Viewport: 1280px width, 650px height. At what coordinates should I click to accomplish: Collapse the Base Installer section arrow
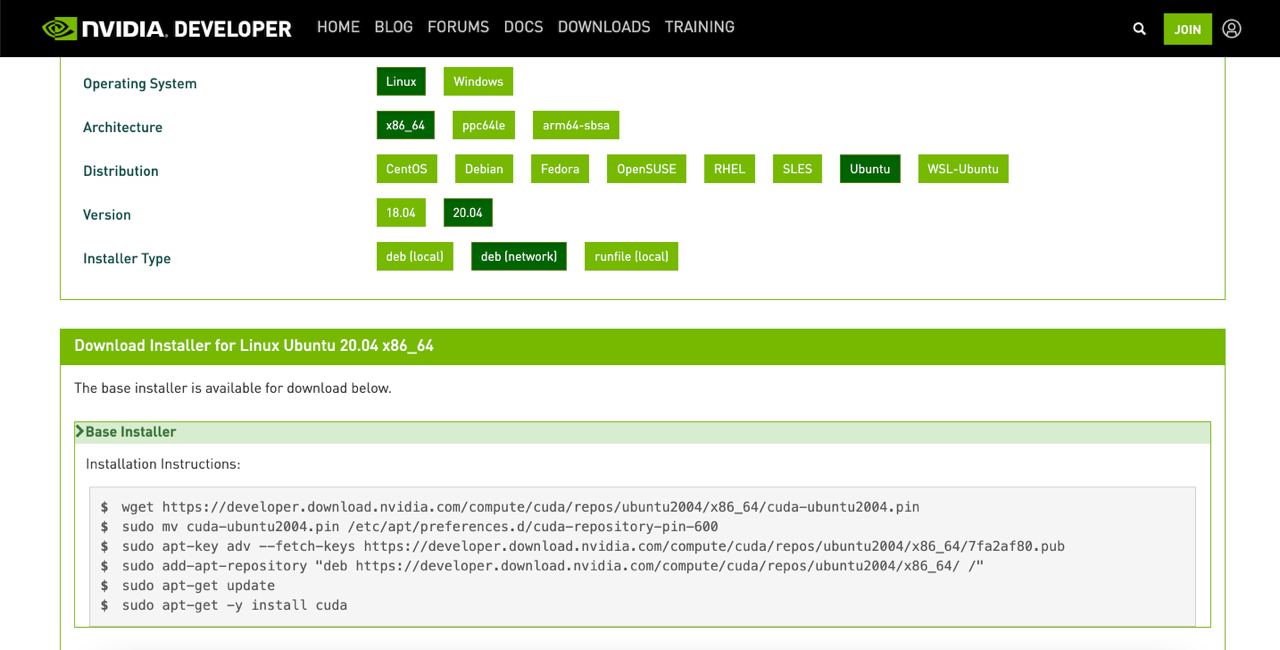pos(80,432)
